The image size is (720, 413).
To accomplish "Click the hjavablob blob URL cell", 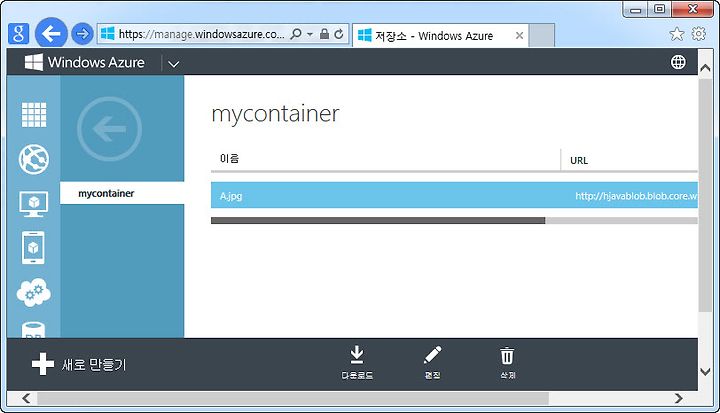I will point(636,196).
